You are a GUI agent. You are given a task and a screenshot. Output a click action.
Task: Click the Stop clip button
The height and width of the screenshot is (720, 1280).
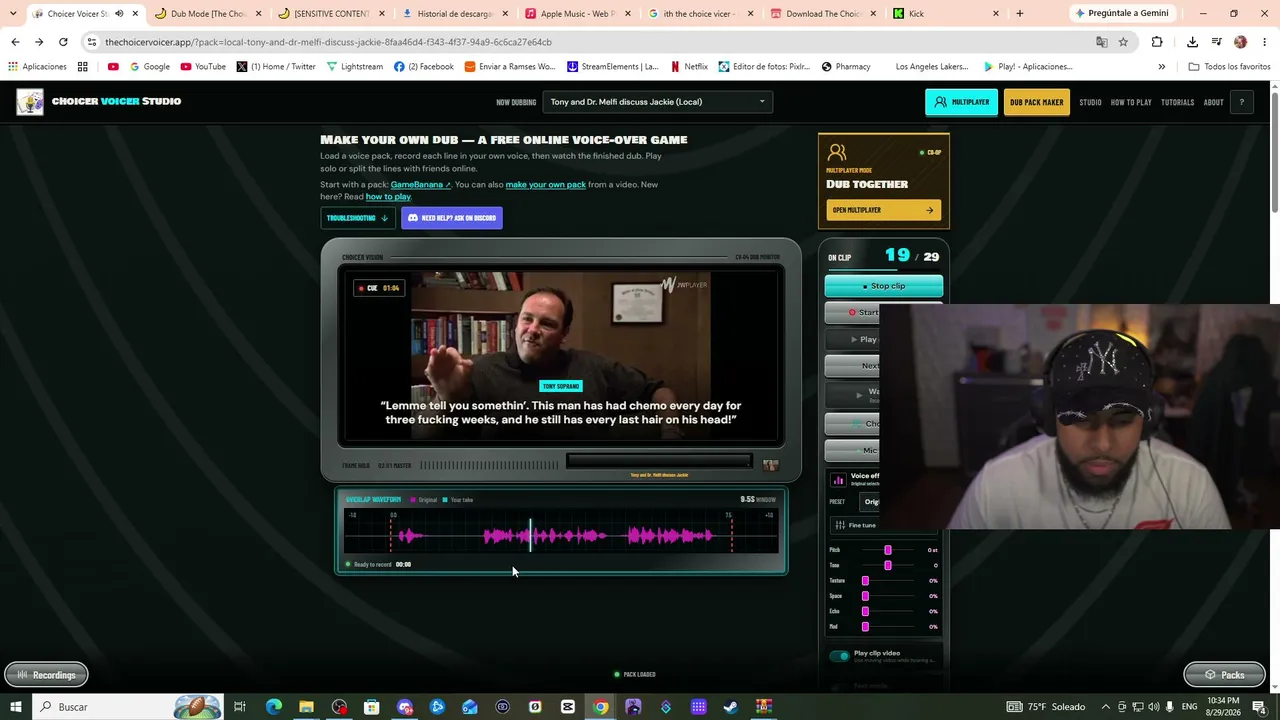(x=883, y=286)
